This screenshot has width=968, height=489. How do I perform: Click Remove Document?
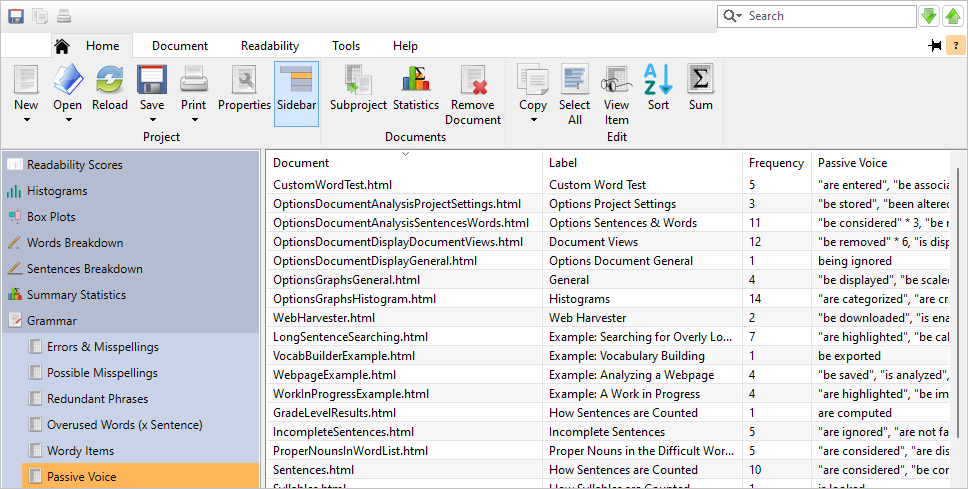[473, 94]
